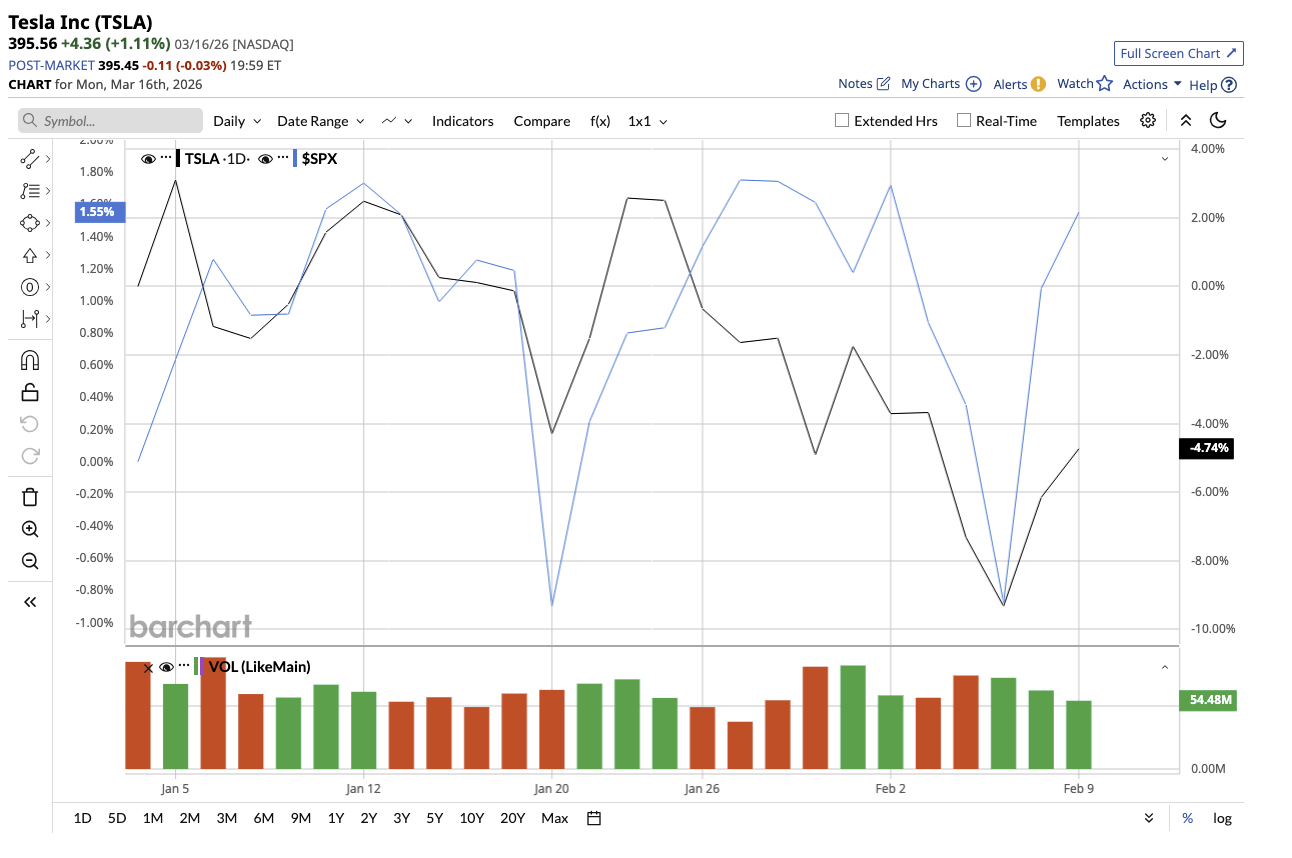Open the Notes edit icon
The height and width of the screenshot is (858, 1292).
pos(883,84)
